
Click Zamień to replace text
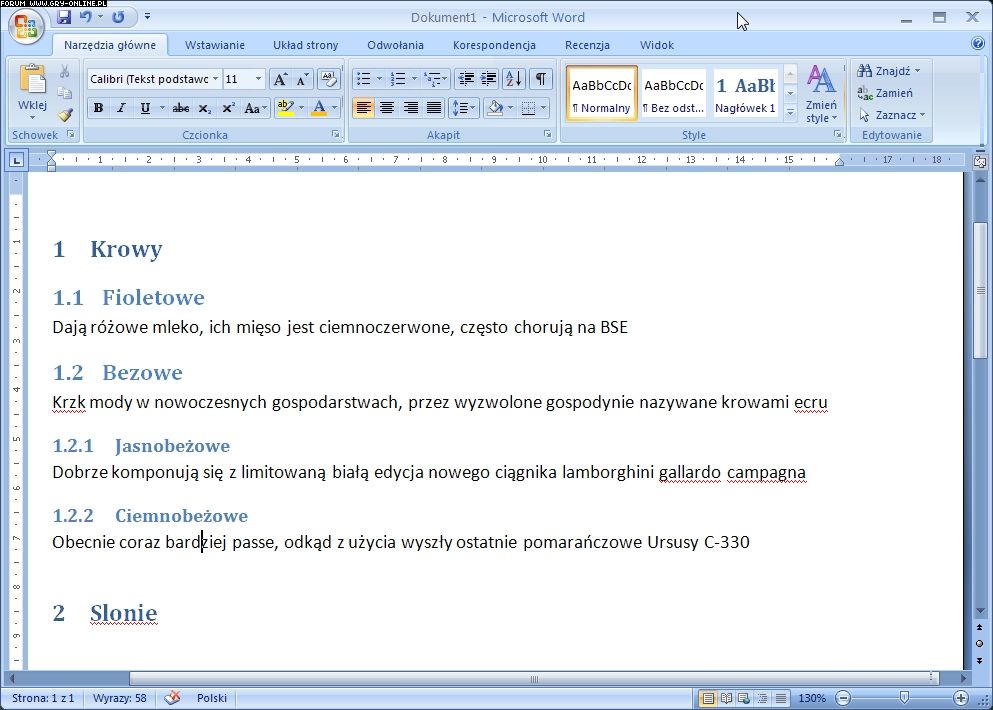point(885,93)
